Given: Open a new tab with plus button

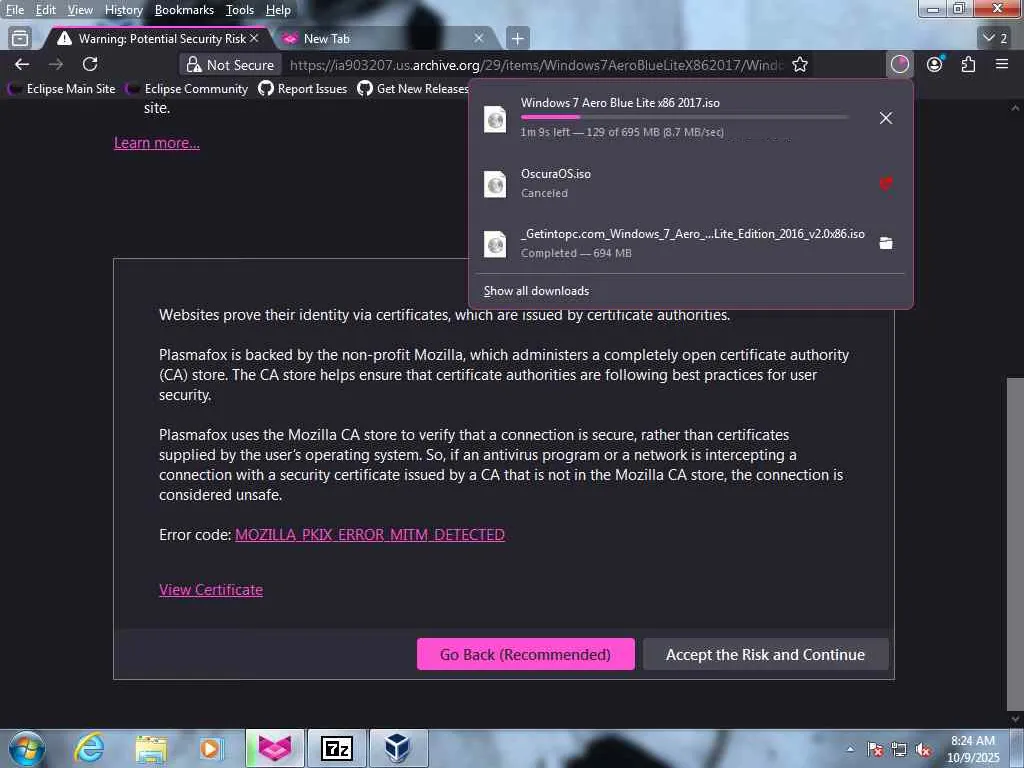Looking at the screenshot, I should click(517, 39).
